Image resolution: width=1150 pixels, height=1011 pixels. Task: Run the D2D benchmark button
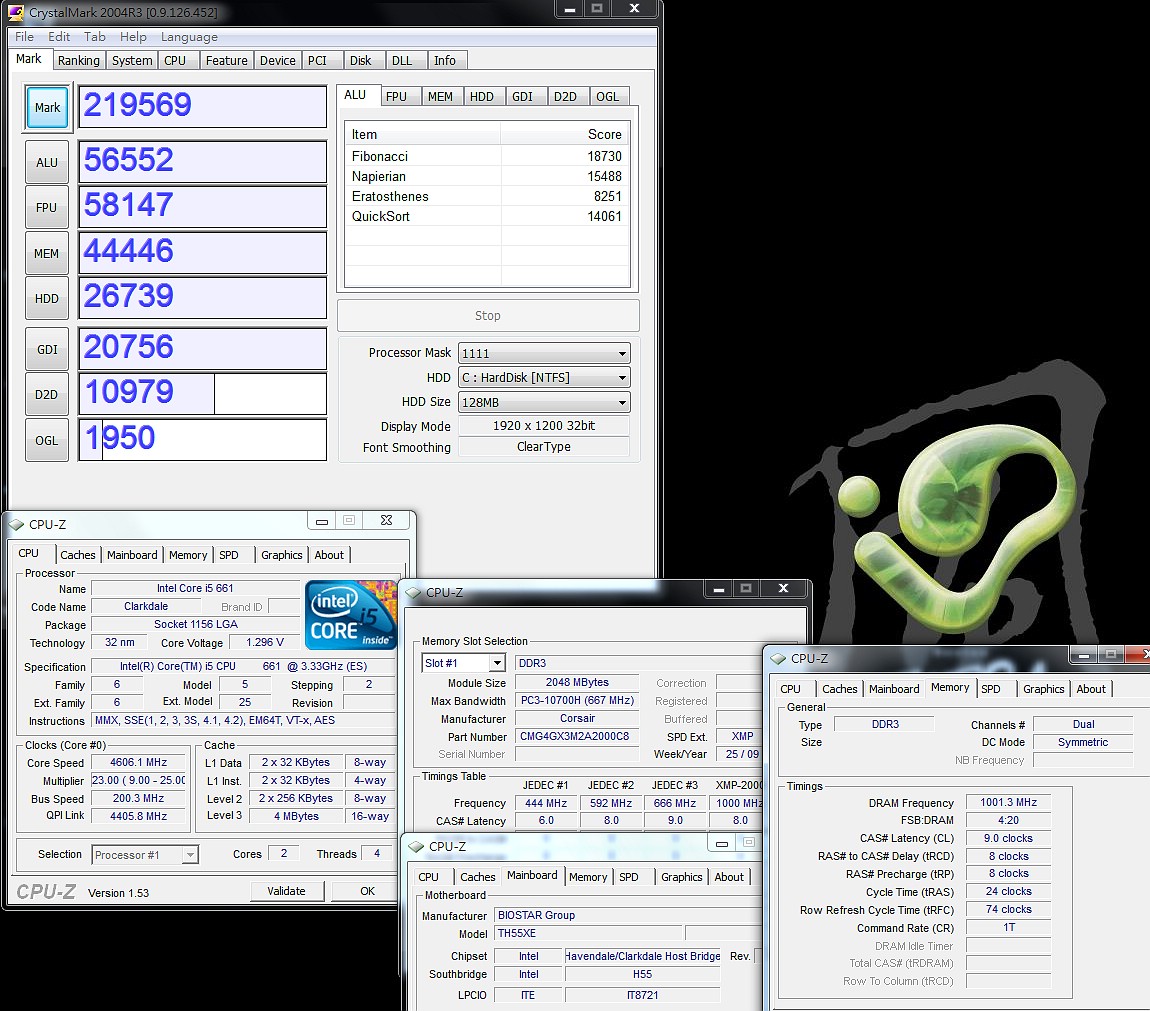[47, 395]
